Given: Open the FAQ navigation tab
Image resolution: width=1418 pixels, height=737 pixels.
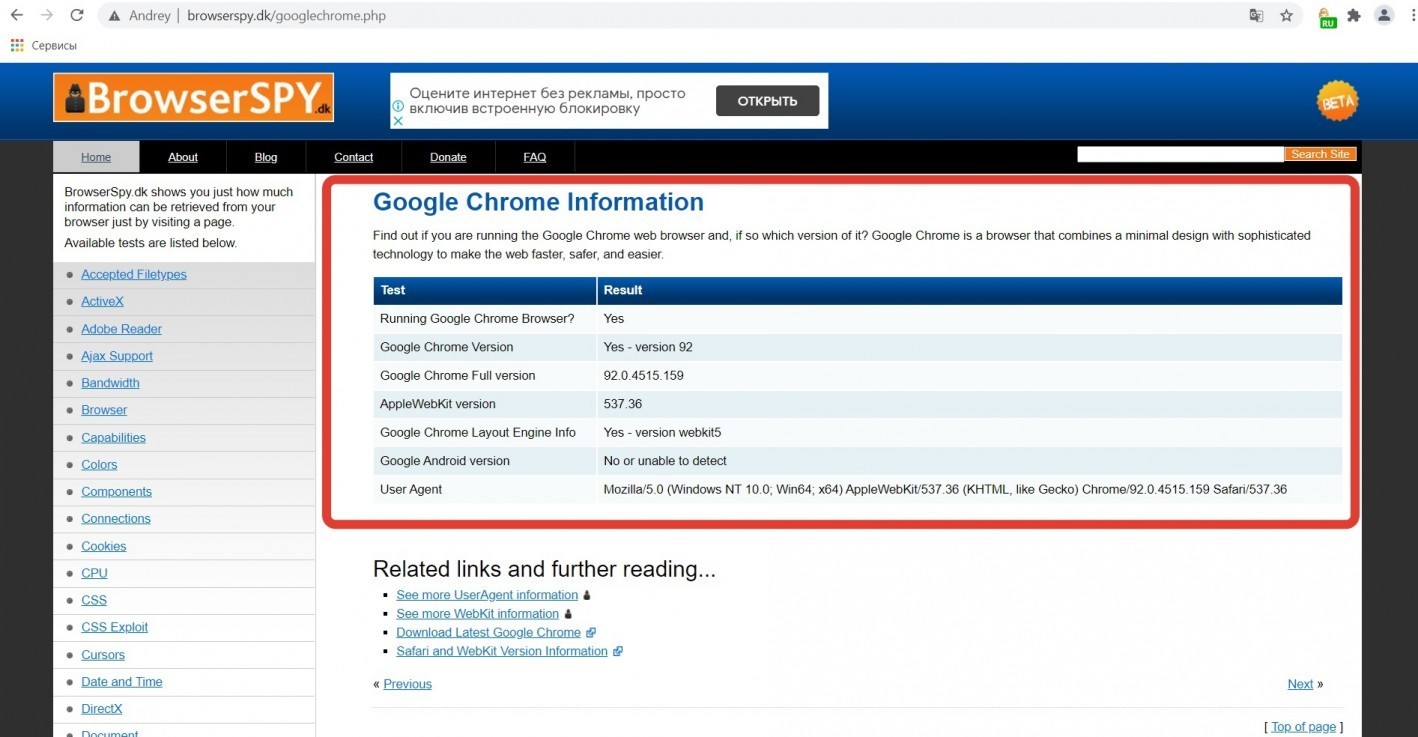Looking at the screenshot, I should point(535,157).
